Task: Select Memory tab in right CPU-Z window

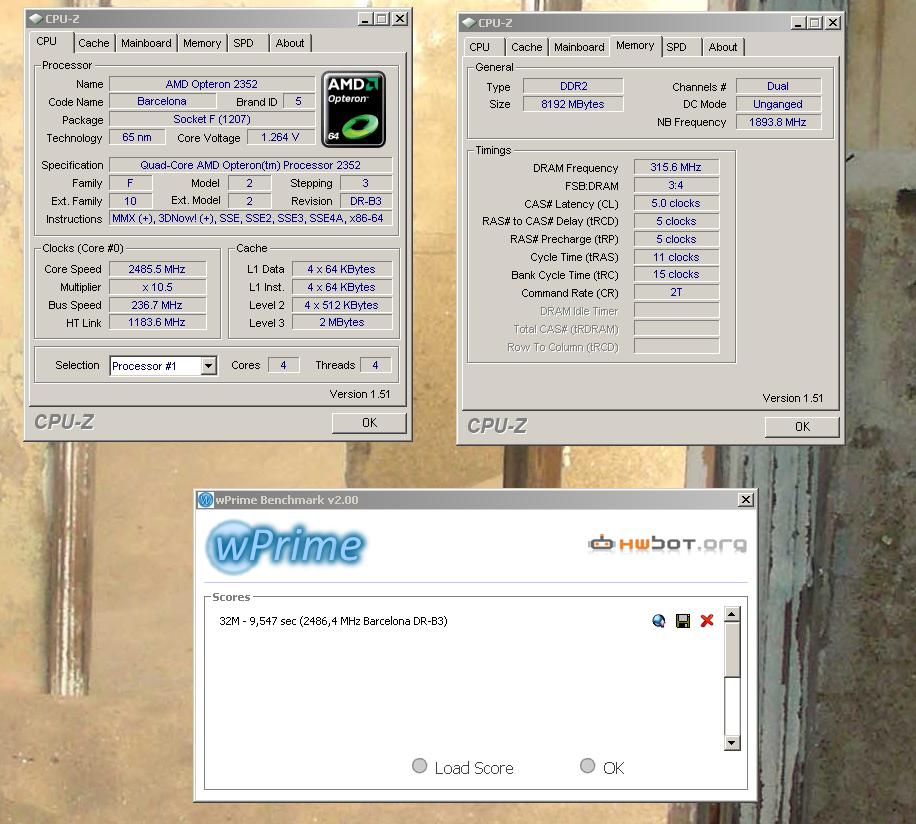Action: click(635, 46)
